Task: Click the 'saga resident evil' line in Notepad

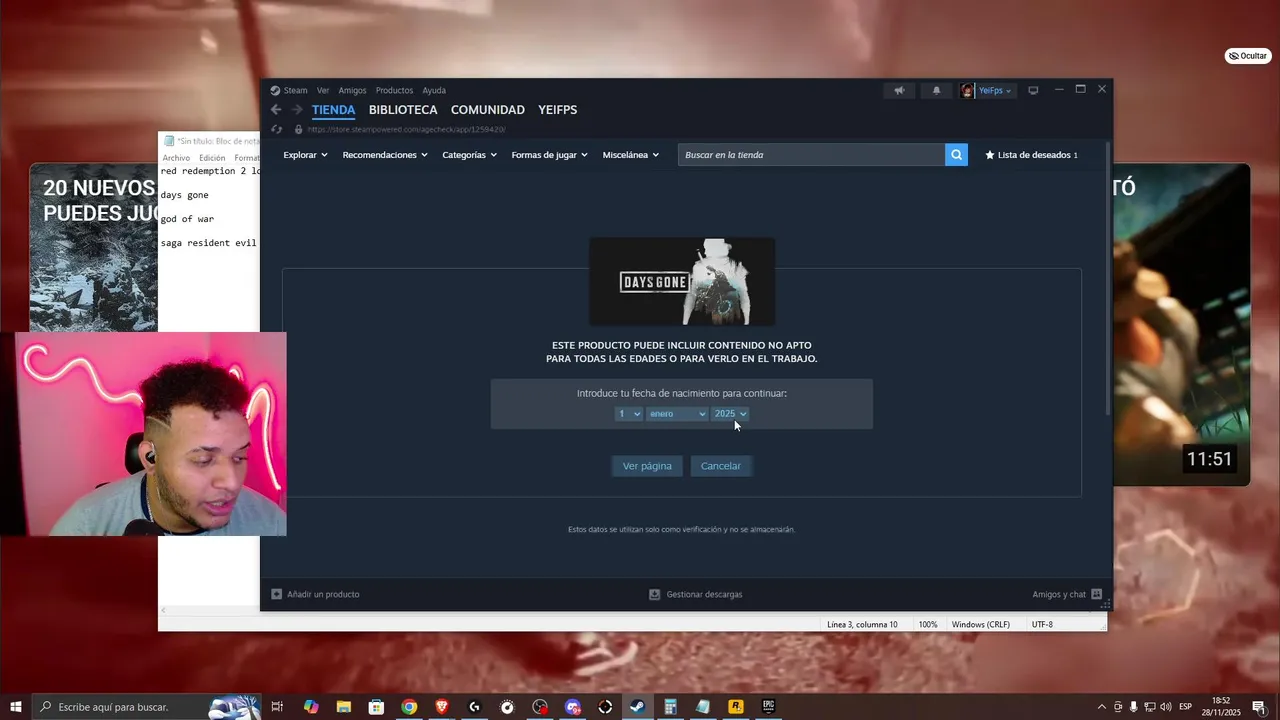Action: (x=209, y=243)
